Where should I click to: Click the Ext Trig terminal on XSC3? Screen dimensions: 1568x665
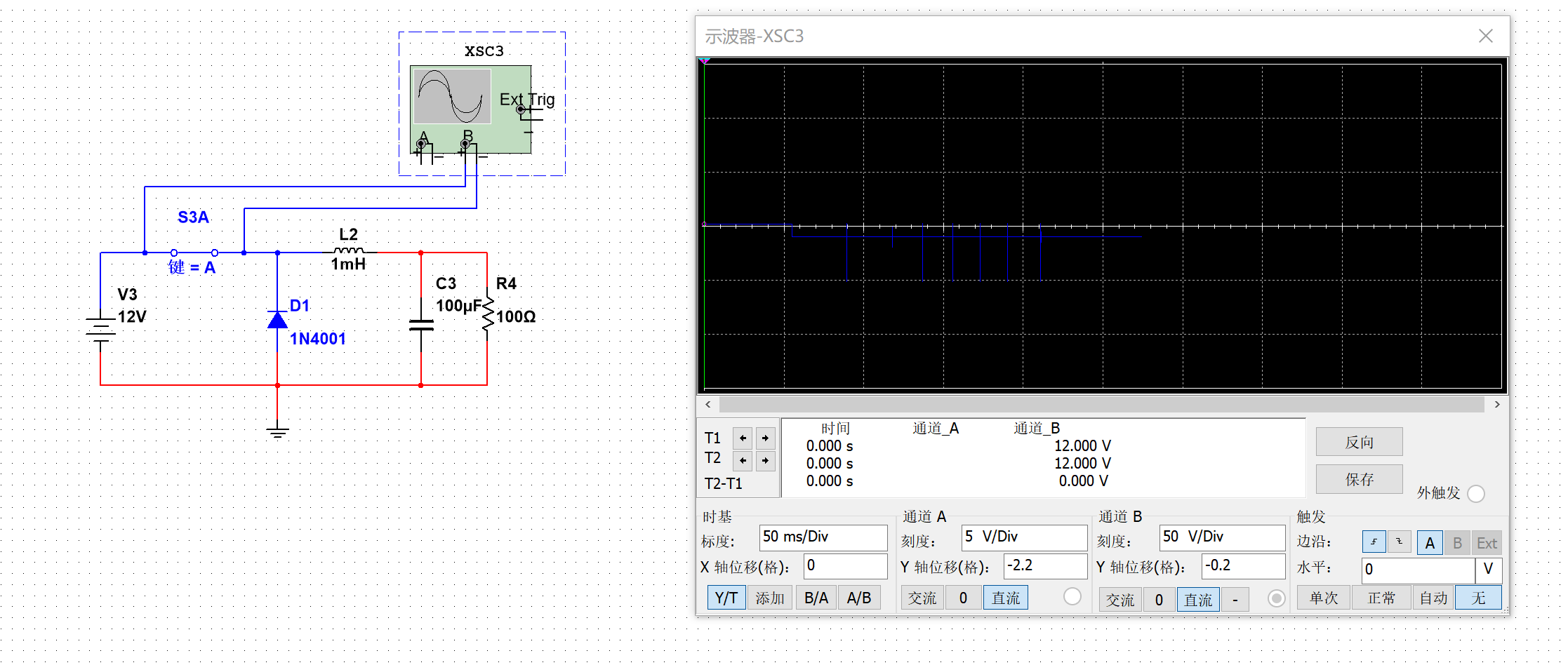(x=521, y=109)
